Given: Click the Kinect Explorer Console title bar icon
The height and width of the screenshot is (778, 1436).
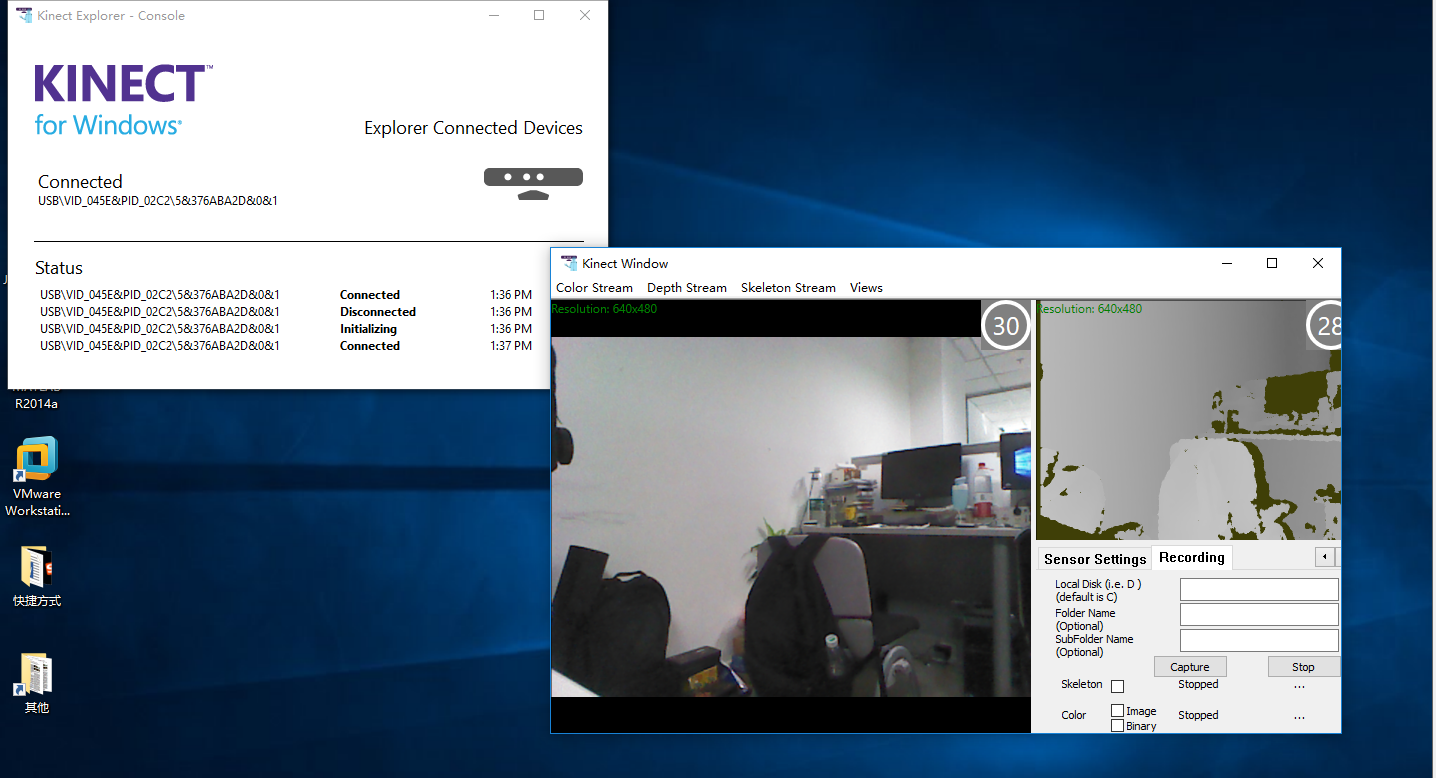Looking at the screenshot, I should point(24,15).
